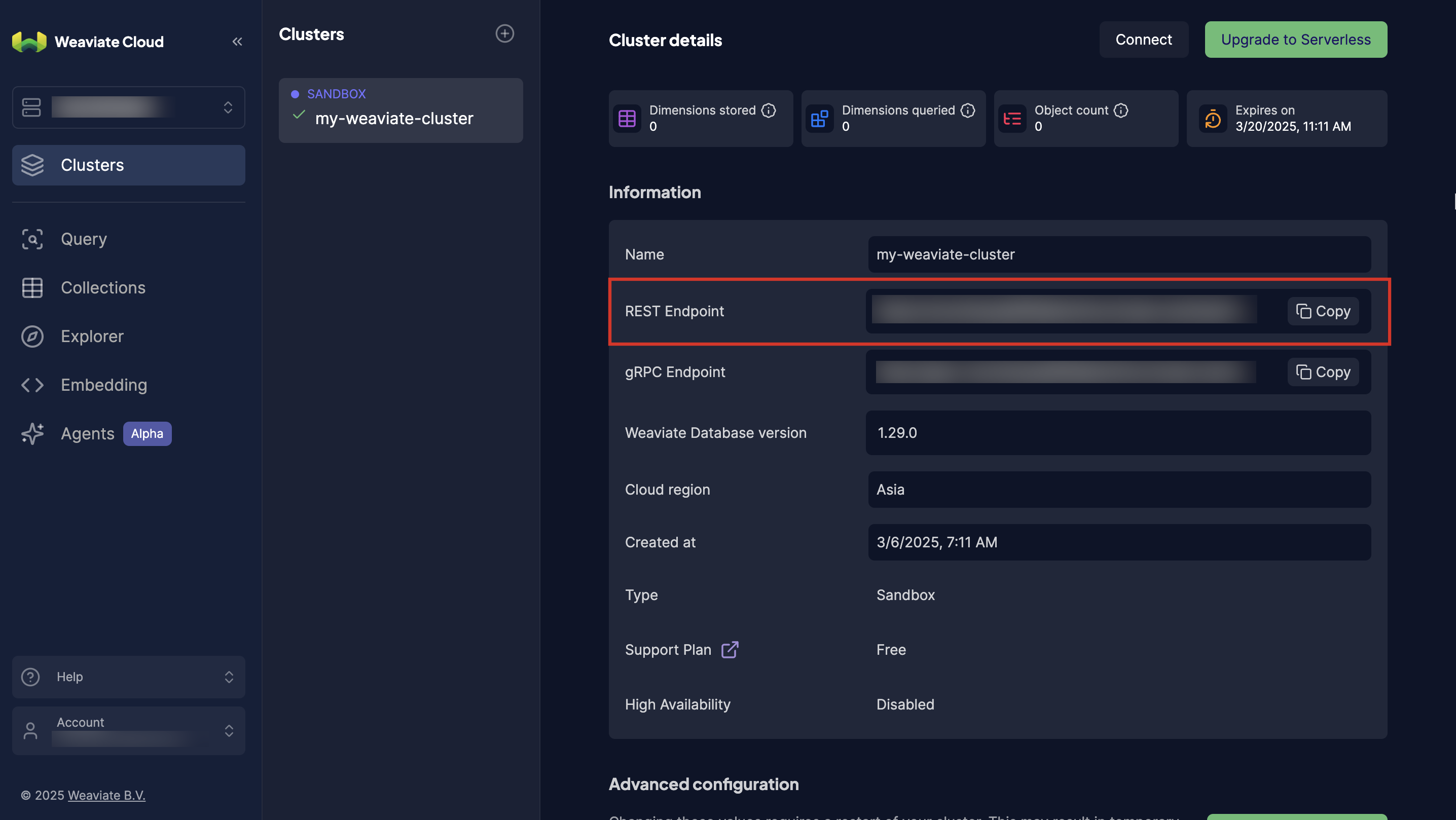
Task: Open the Weaviate B.V. footer link
Action: 106,795
